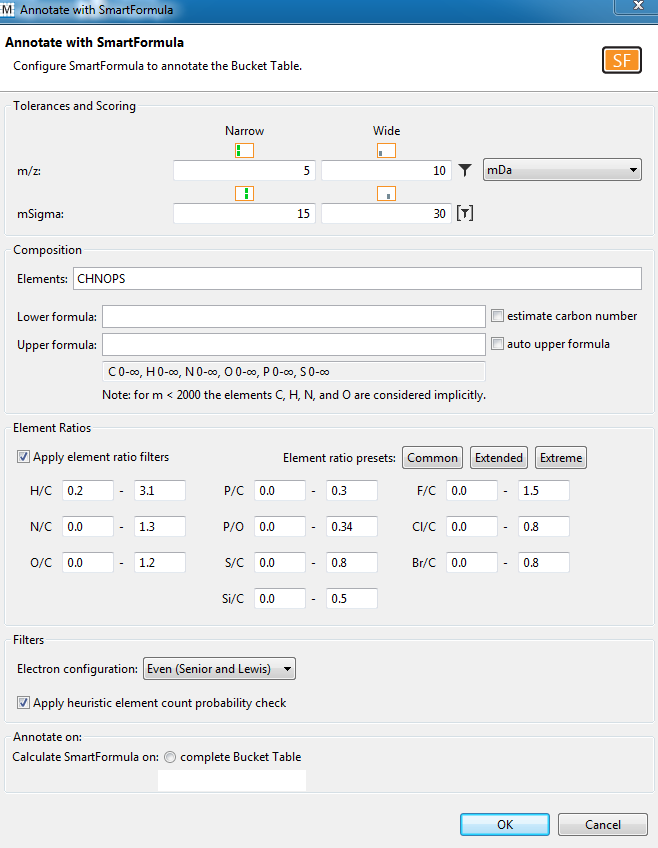This screenshot has width=658, height=848.
Task: Confirm with the OK button
Action: (x=505, y=824)
